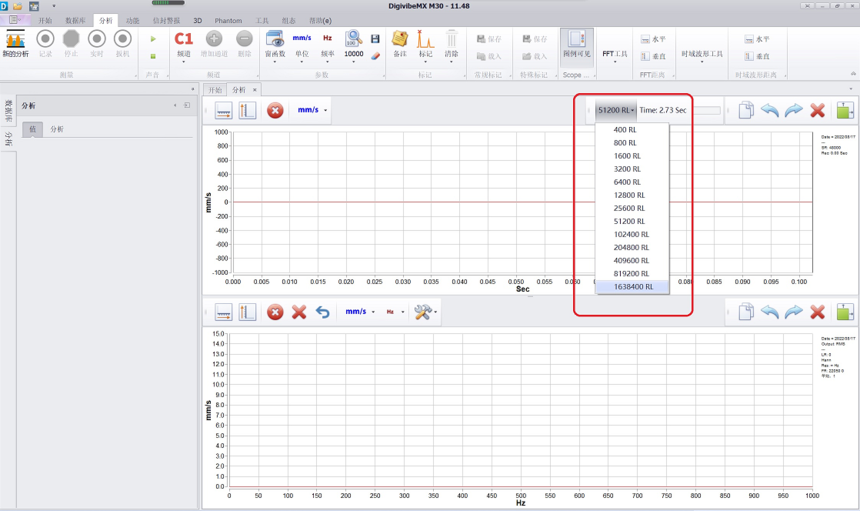Select 102400 RL from the list
Viewport: 860px width, 511px height.
pos(632,235)
